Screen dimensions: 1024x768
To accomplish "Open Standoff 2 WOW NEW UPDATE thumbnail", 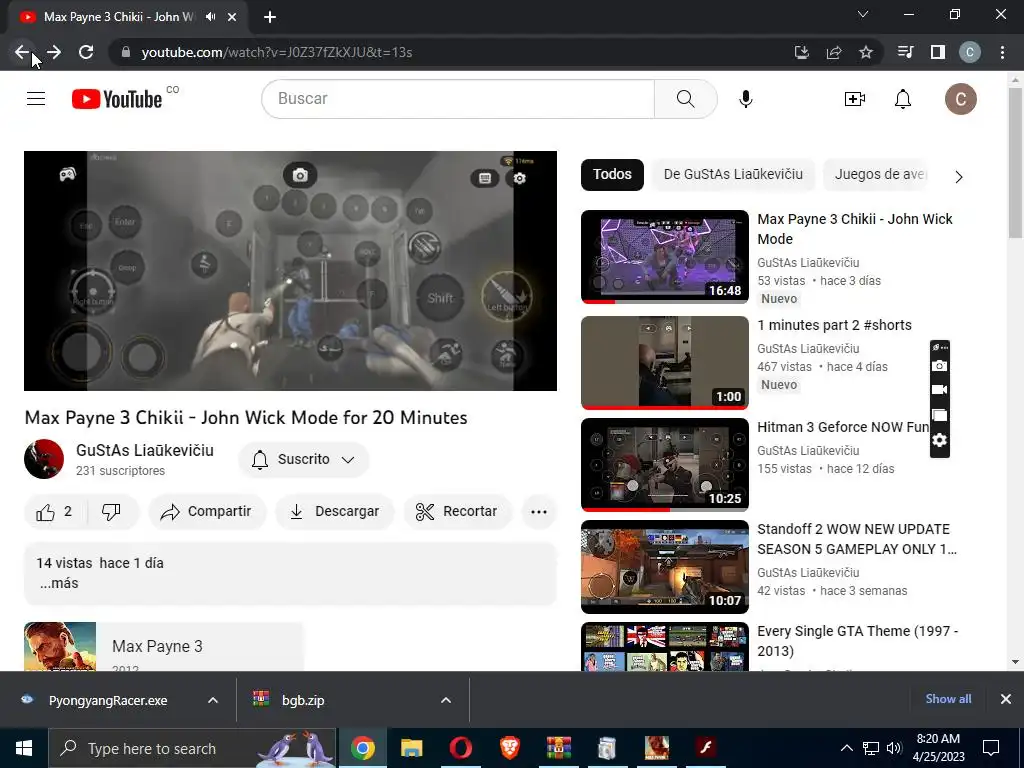I will point(665,567).
